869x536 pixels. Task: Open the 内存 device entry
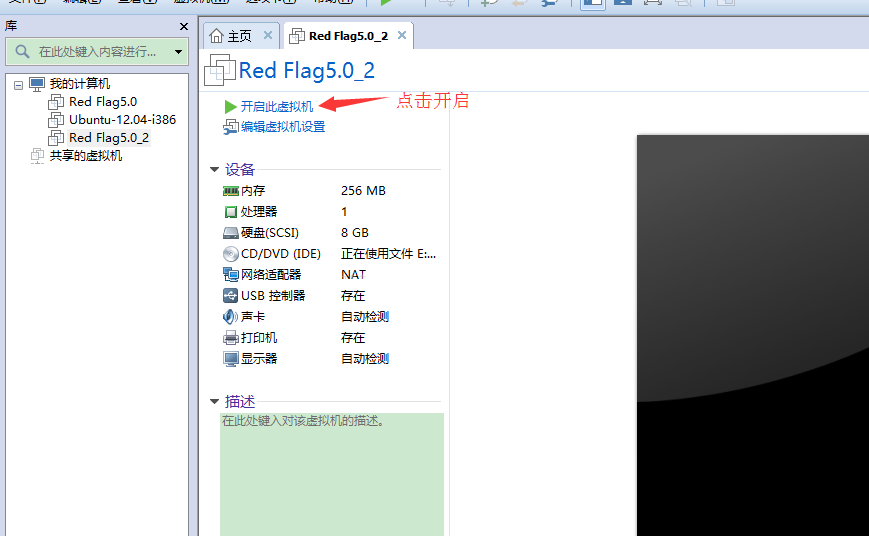click(x=253, y=191)
